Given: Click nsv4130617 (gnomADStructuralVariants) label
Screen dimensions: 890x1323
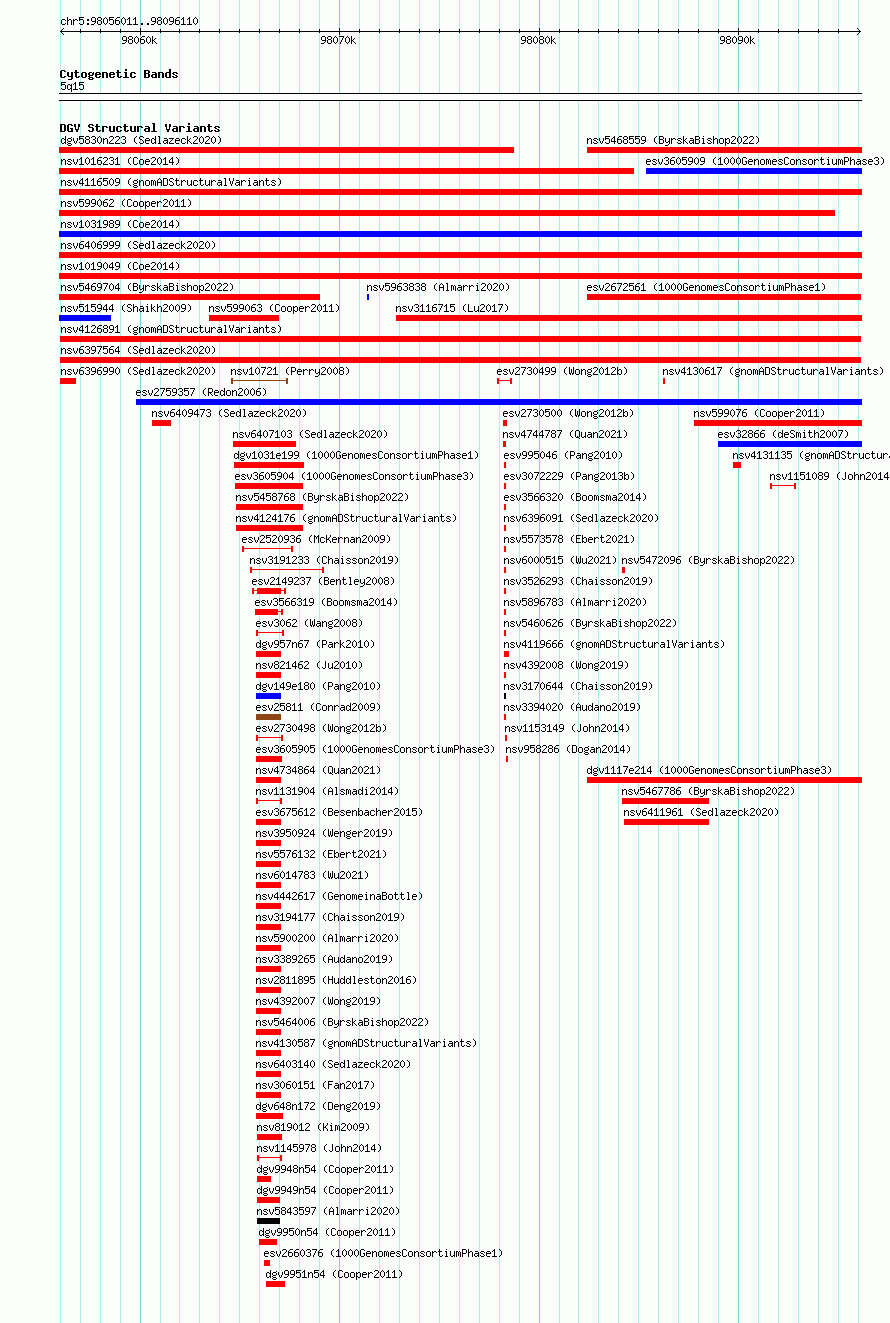Looking at the screenshot, I should [773, 372].
